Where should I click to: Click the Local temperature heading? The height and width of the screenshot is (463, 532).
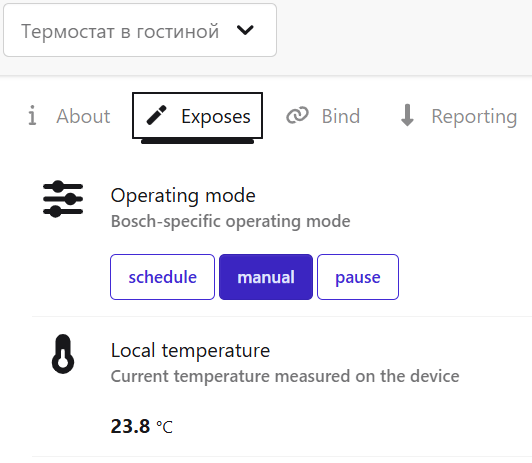coord(190,350)
